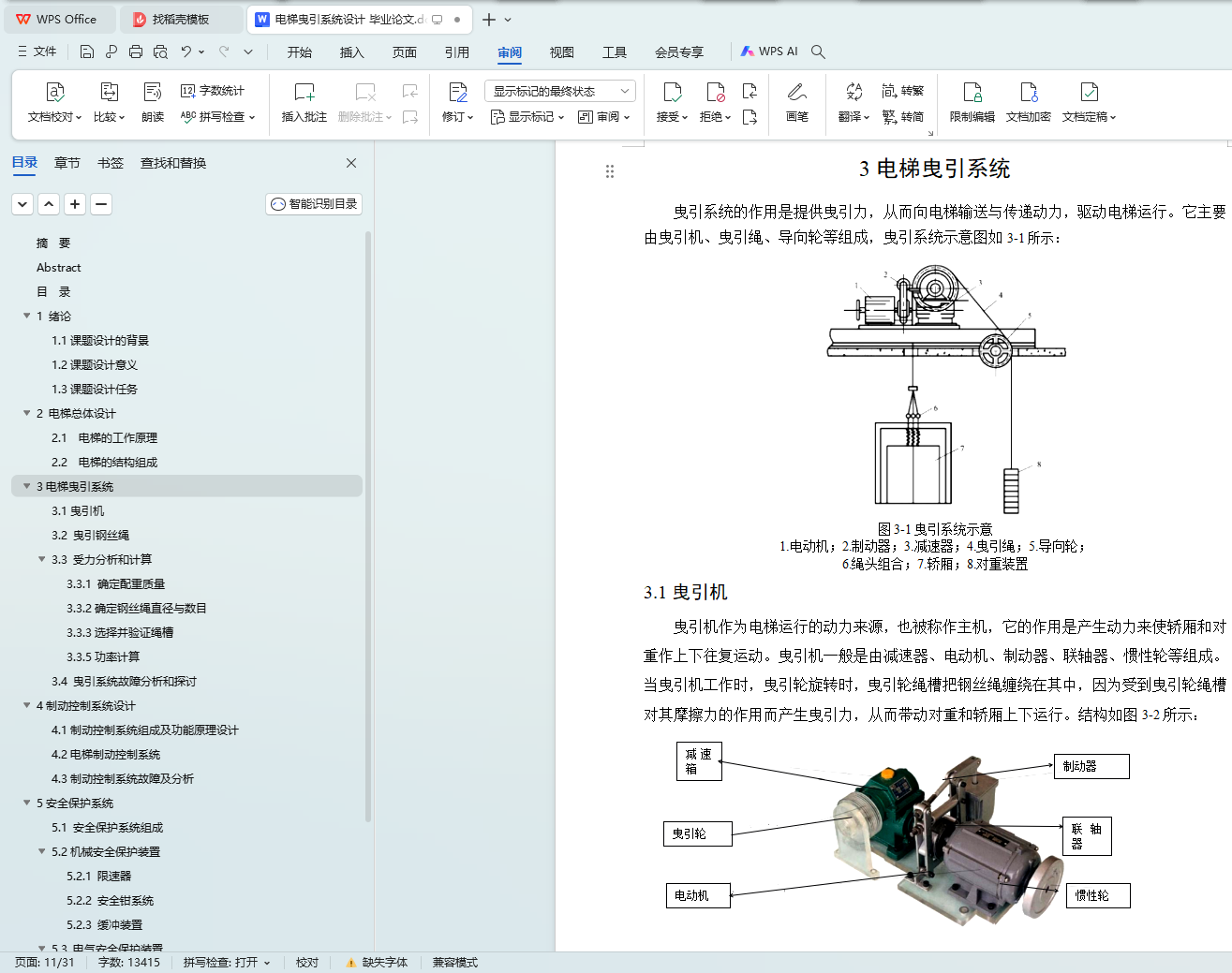Click 校对 in the status bar

307,963
